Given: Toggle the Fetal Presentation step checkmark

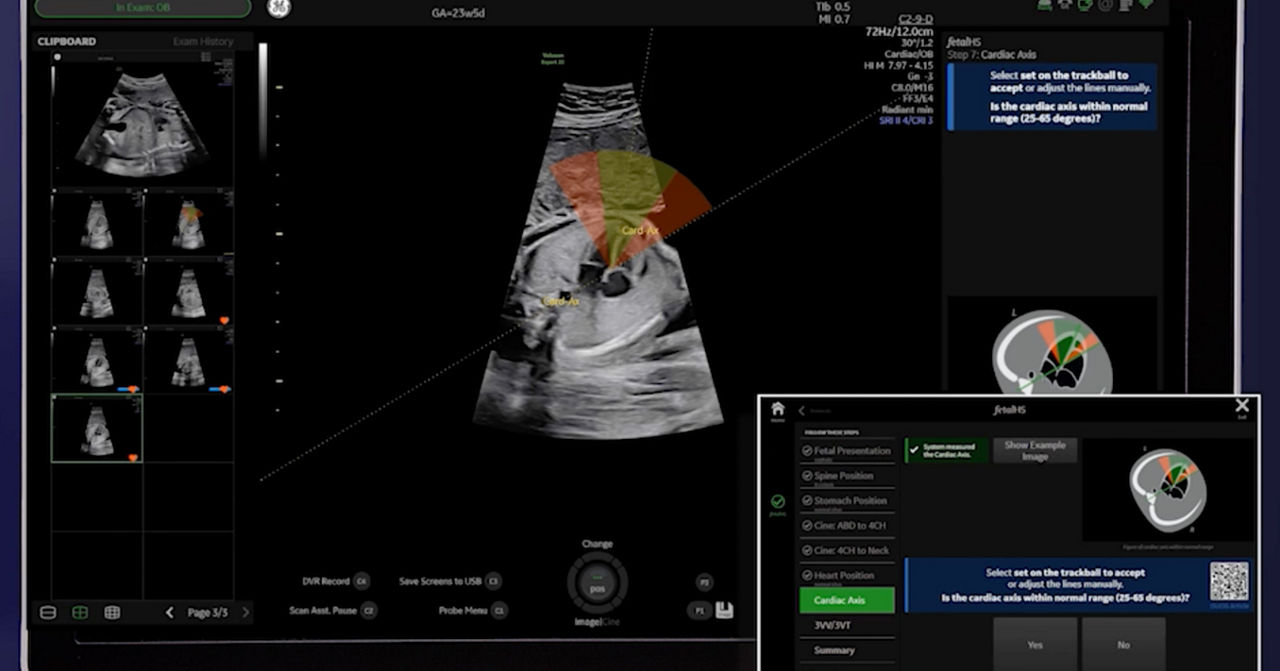Looking at the screenshot, I should 807,451.
